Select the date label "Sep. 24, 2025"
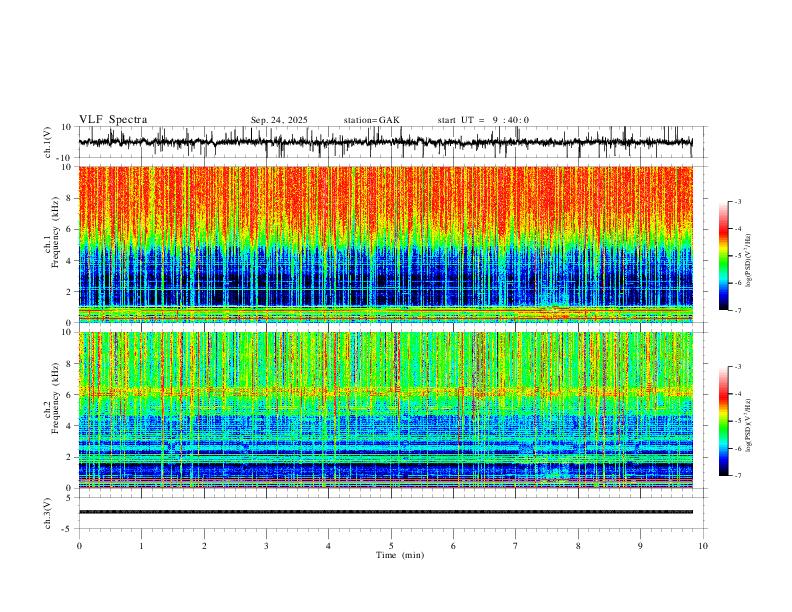 coord(279,120)
